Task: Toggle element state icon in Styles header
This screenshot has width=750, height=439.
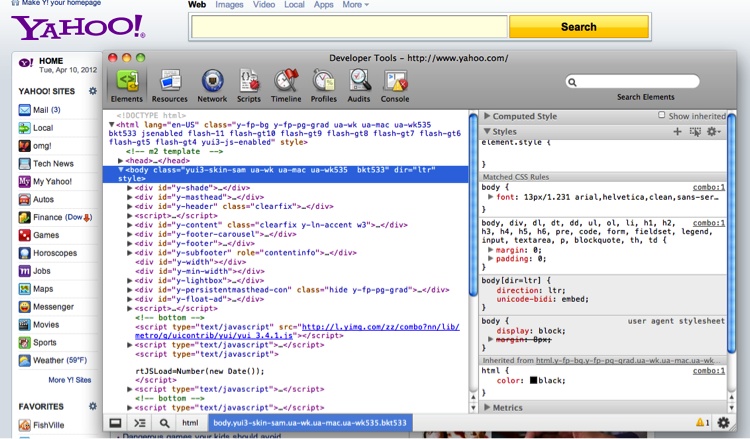Action: [x=695, y=132]
